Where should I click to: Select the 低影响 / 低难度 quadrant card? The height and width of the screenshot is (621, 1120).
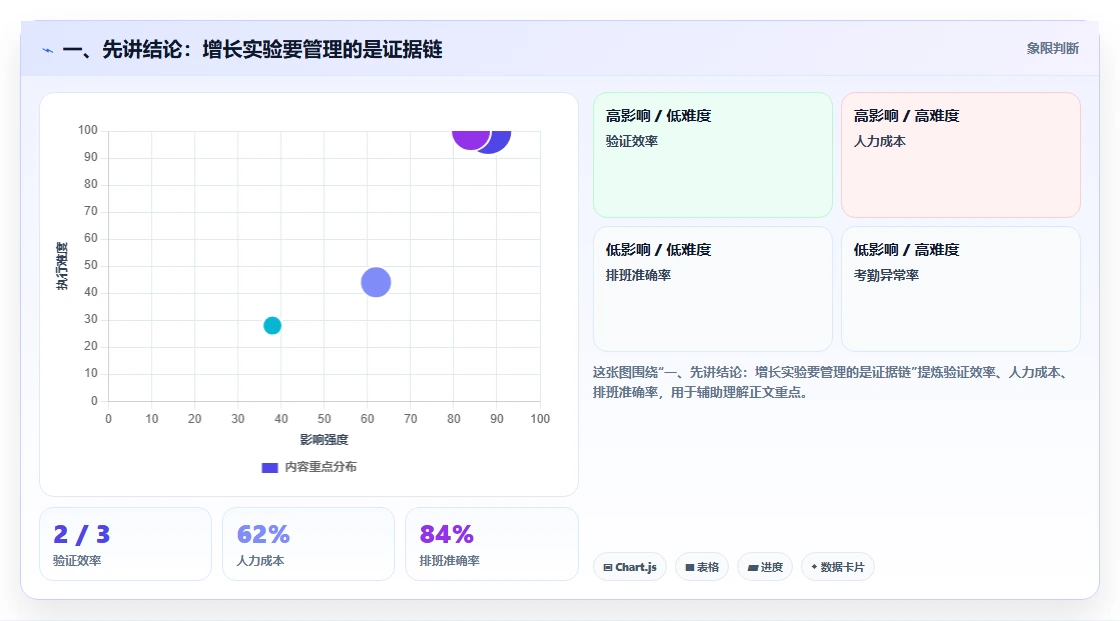pyautogui.click(x=713, y=289)
